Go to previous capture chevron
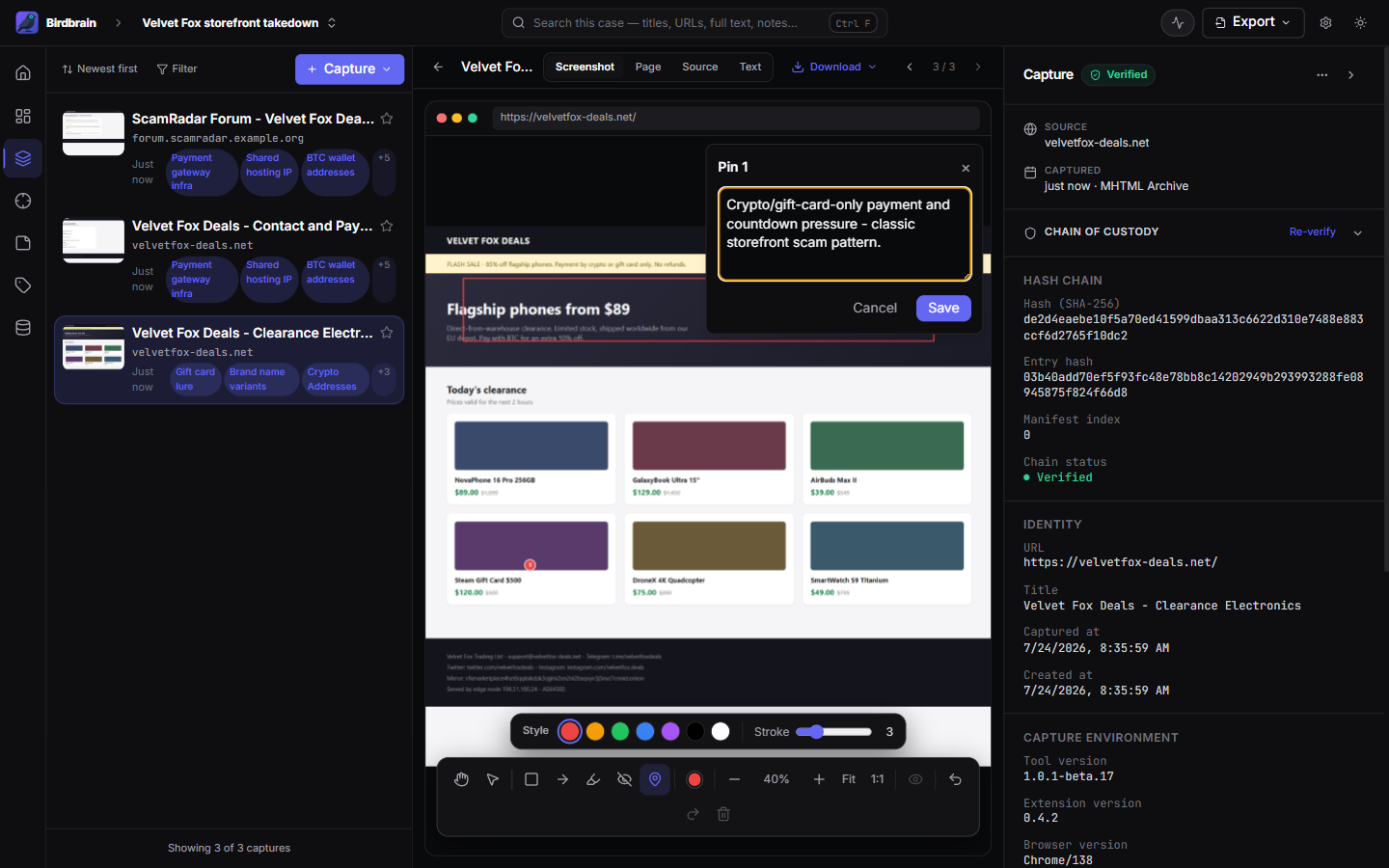 coord(910,67)
